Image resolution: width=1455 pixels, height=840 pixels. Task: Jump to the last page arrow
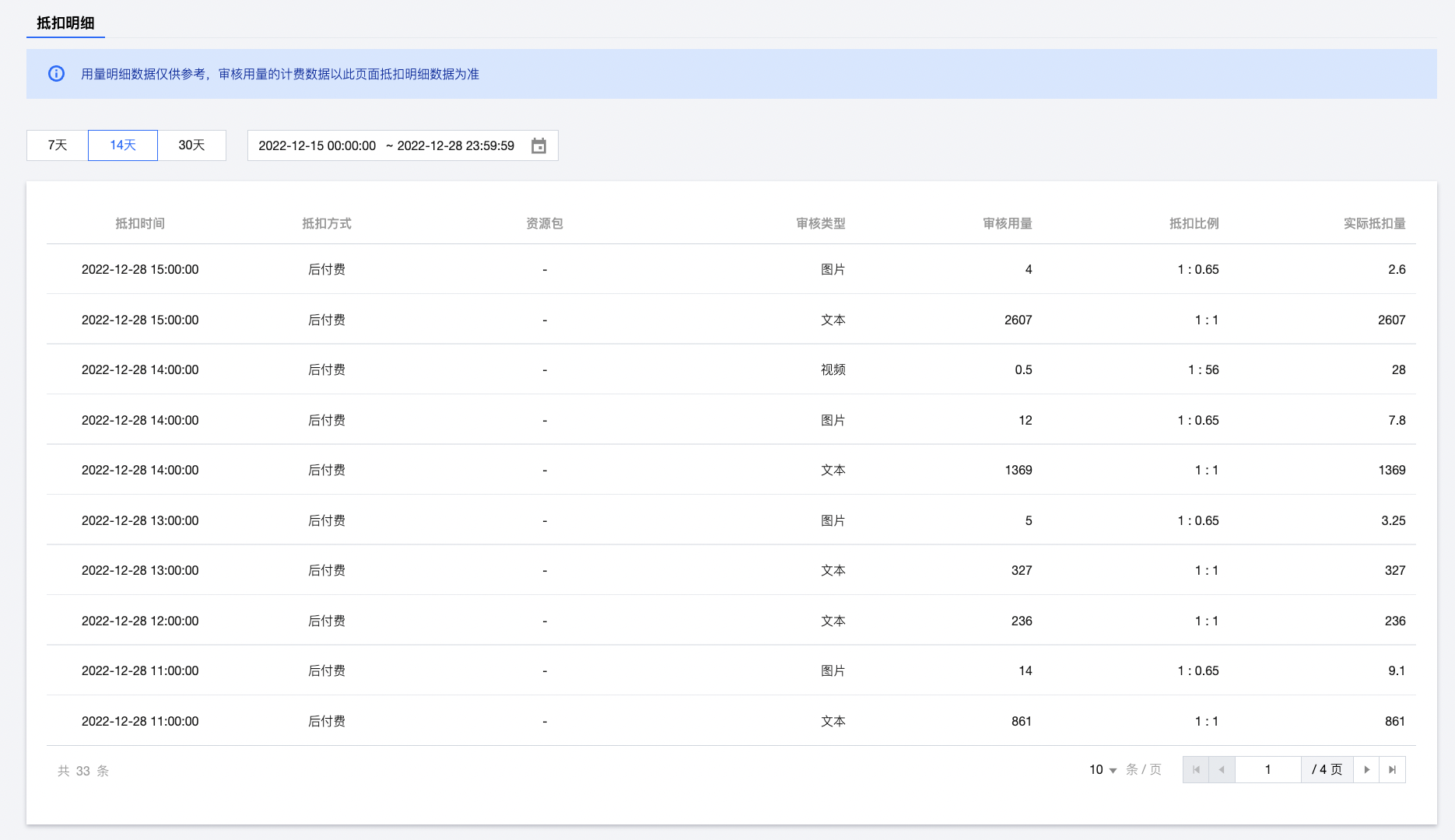1392,770
